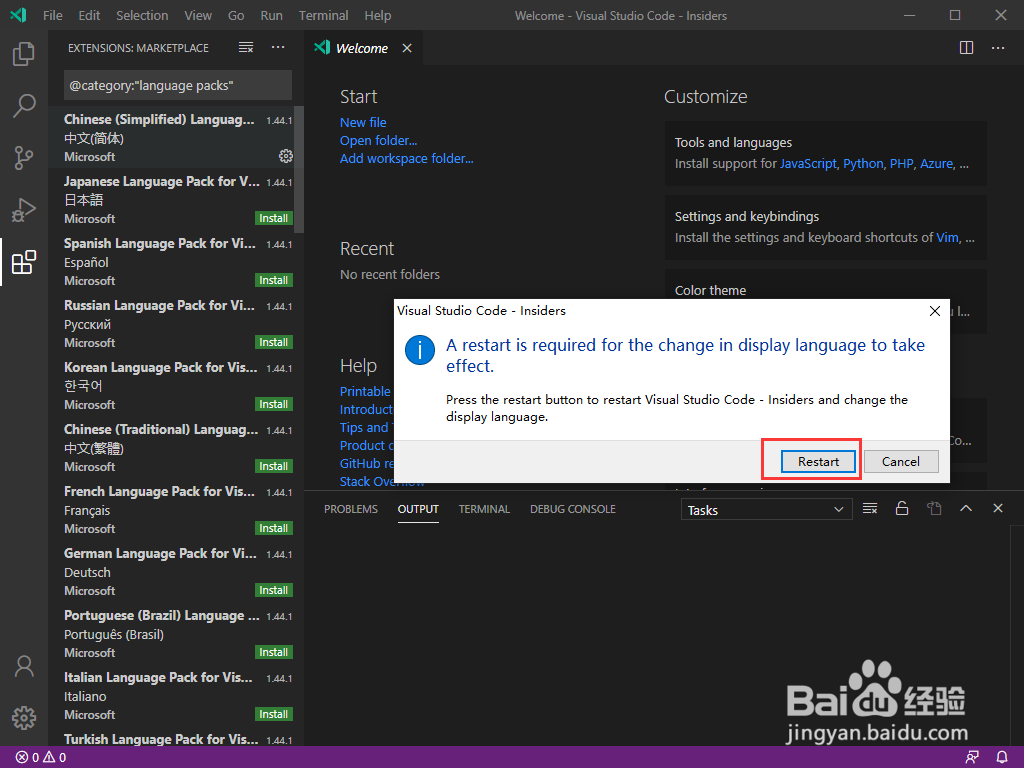1024x768 pixels.
Task: Click the manage gear for Chinese (Simplified) pack
Action: point(285,156)
